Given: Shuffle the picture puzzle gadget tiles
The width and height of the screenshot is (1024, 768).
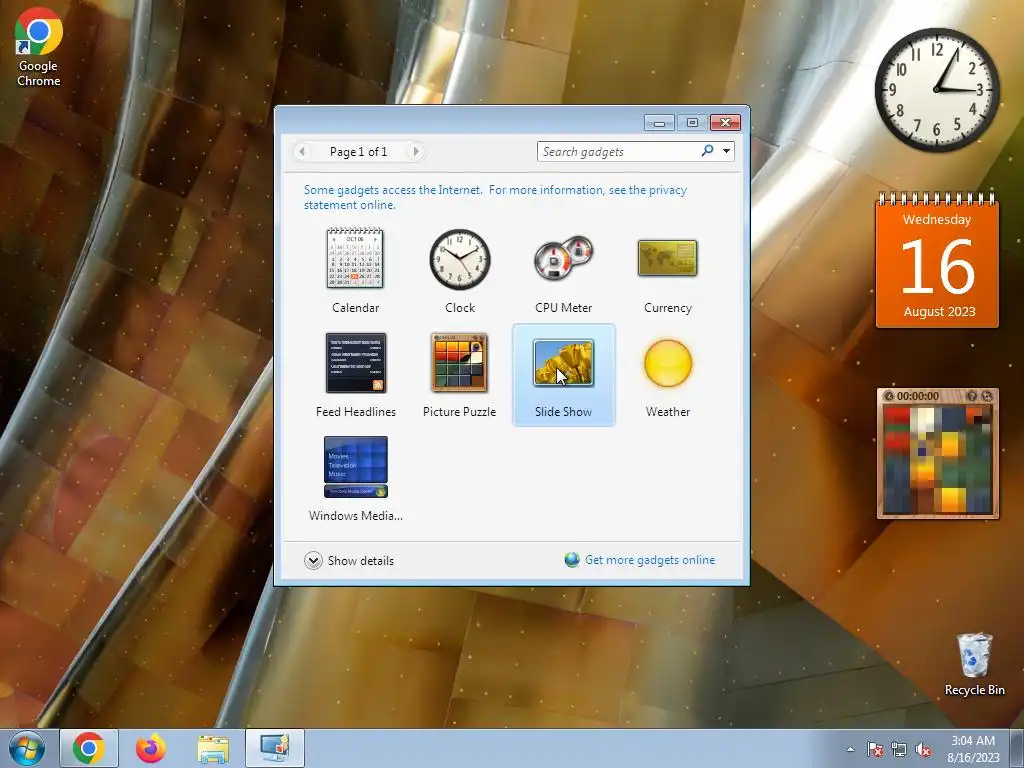Looking at the screenshot, I should click(986, 396).
